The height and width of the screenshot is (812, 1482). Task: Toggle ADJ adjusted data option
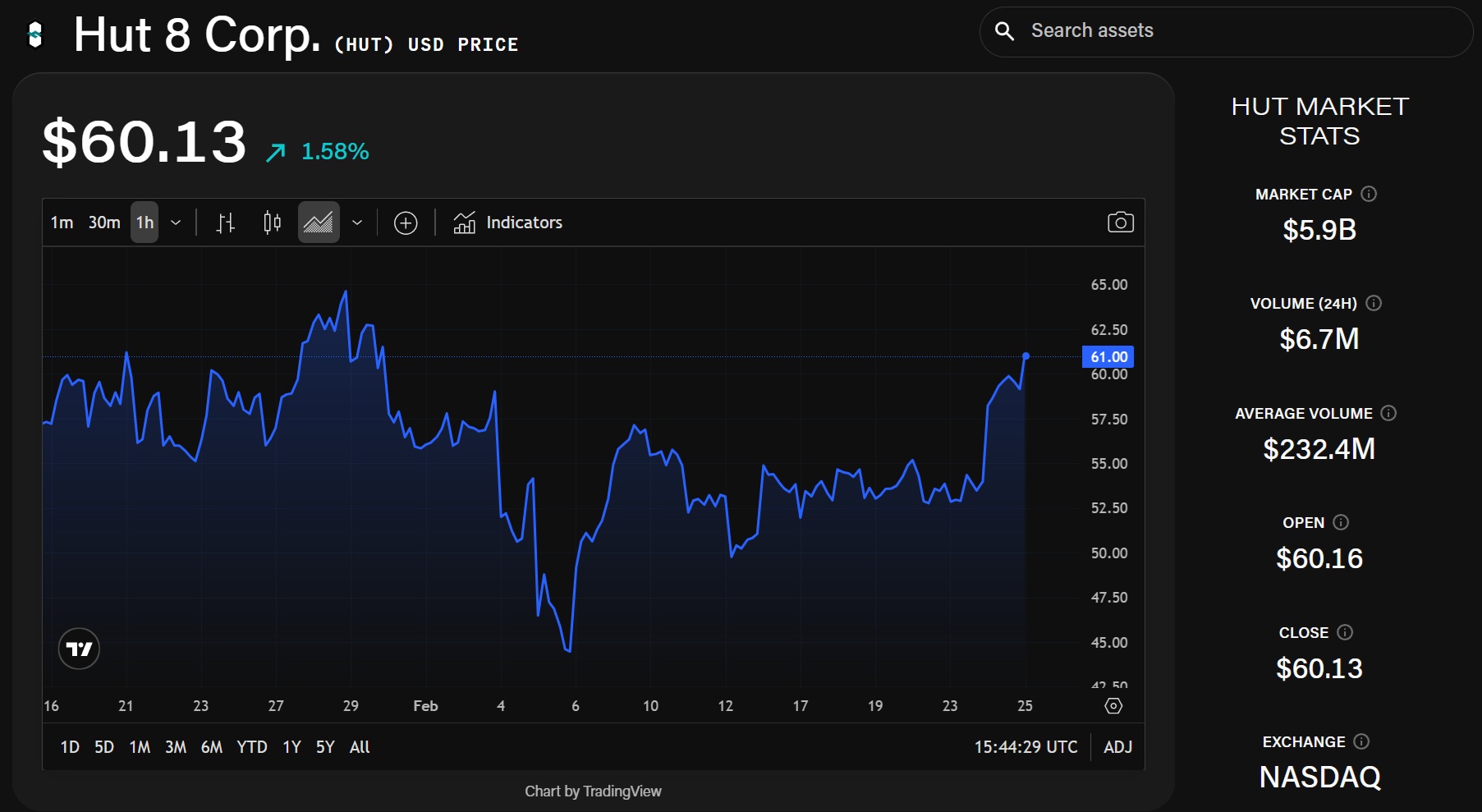click(x=1117, y=747)
